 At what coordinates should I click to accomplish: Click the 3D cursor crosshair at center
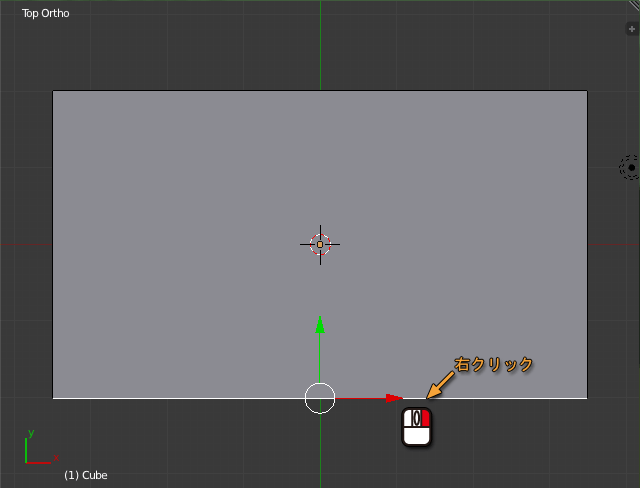[320, 244]
